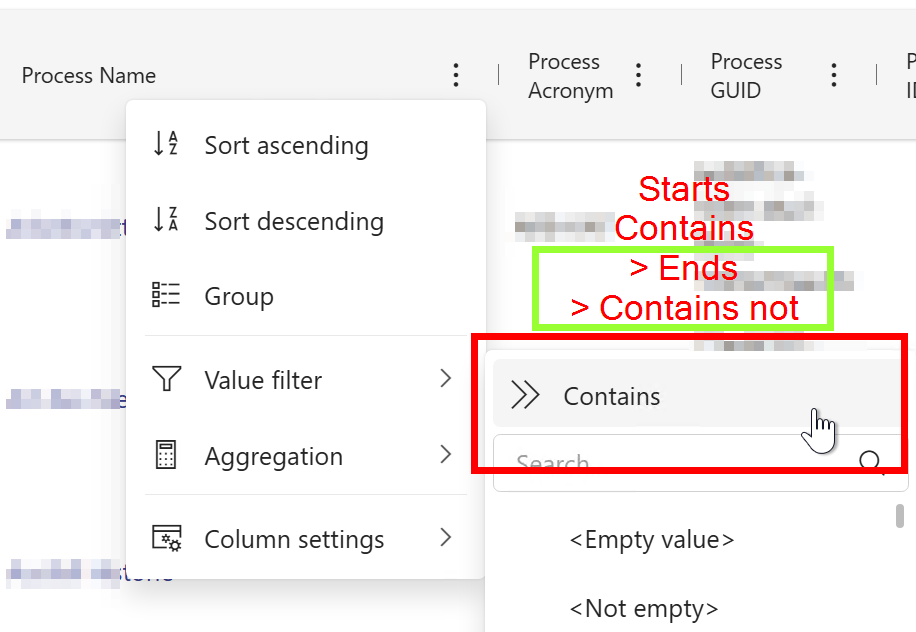Choose Sort descending from the column menu
916x632 pixels.
pyautogui.click(x=293, y=221)
